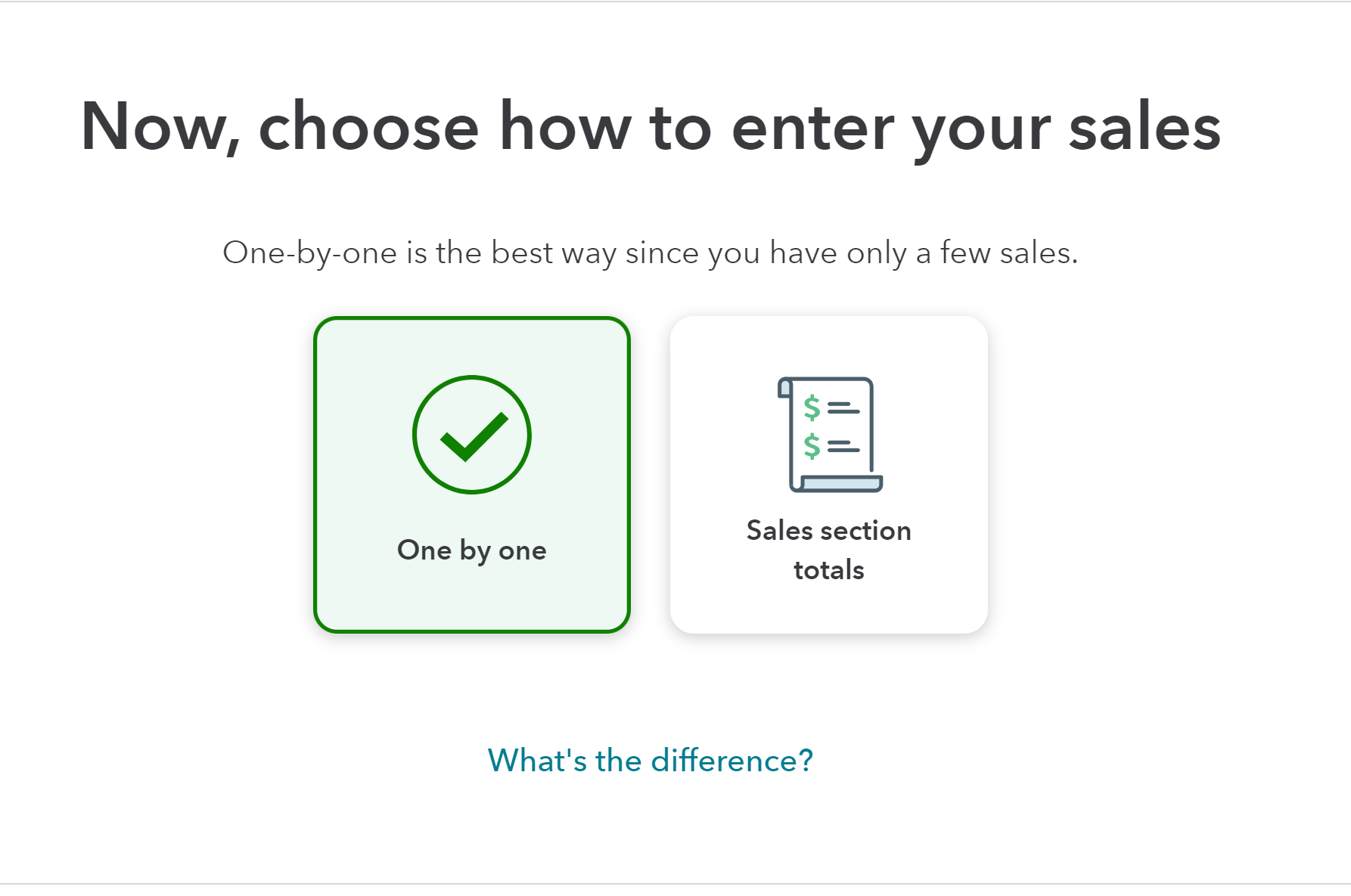The image size is (1351, 896).
Task: Click the text lines on the receipt icon
Action: (843, 427)
